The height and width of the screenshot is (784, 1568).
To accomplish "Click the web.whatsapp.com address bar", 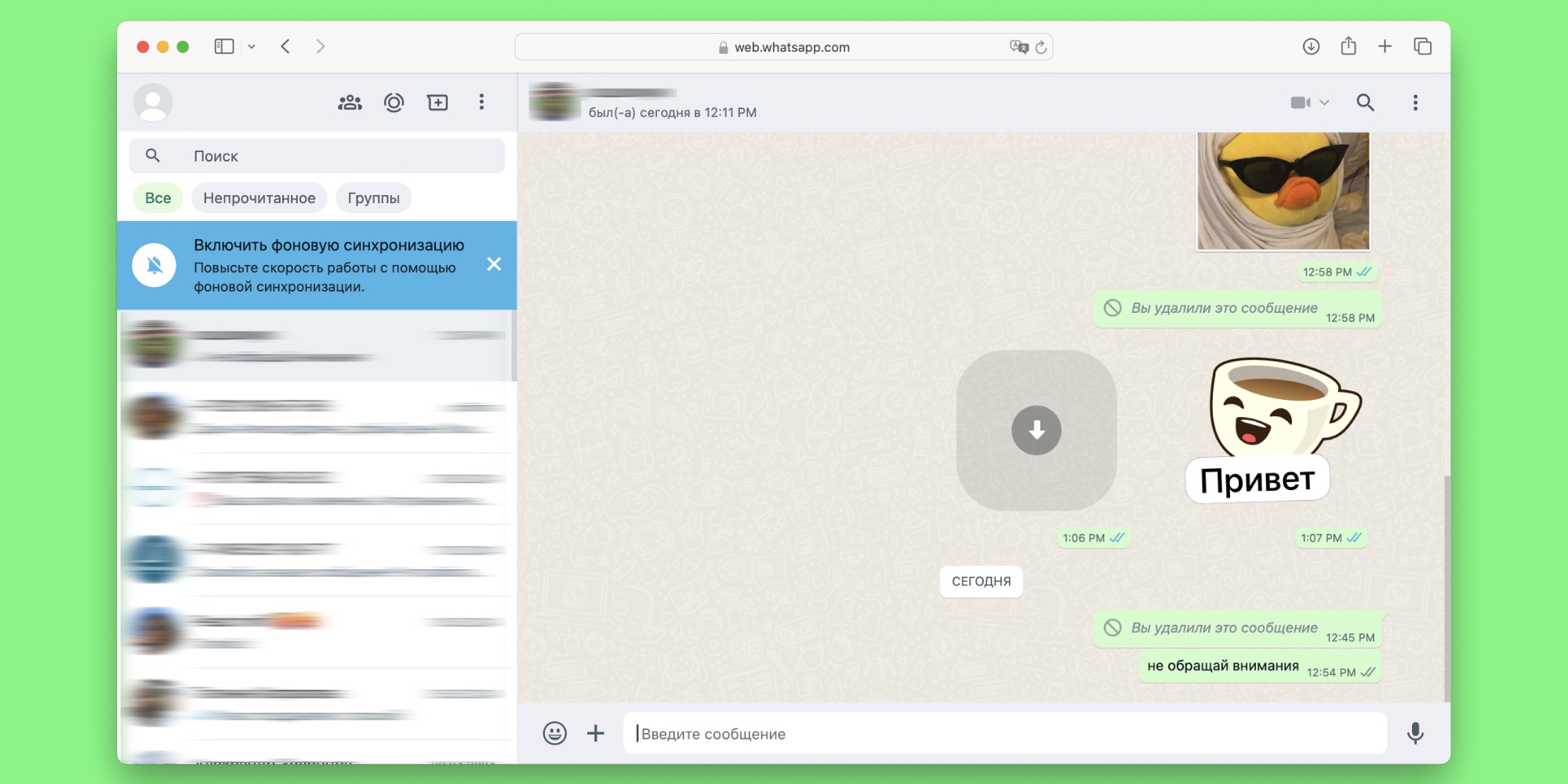I will (784, 47).
